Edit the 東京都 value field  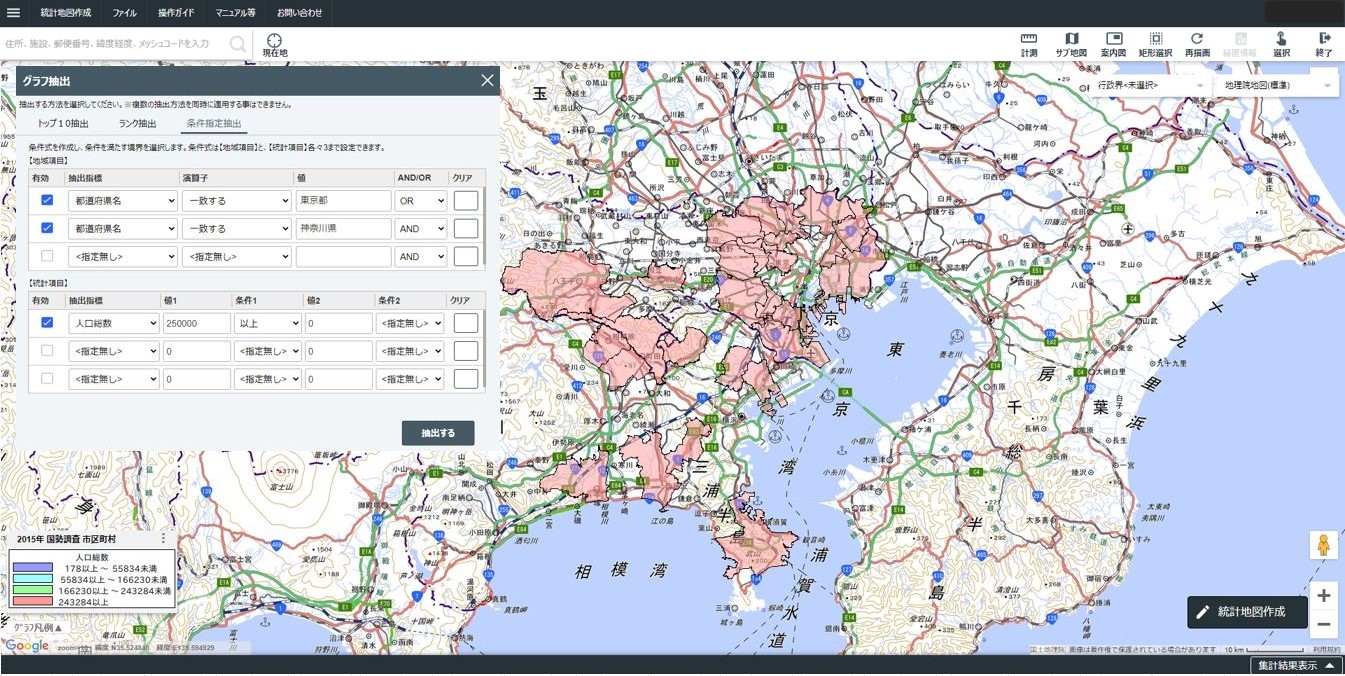343,200
